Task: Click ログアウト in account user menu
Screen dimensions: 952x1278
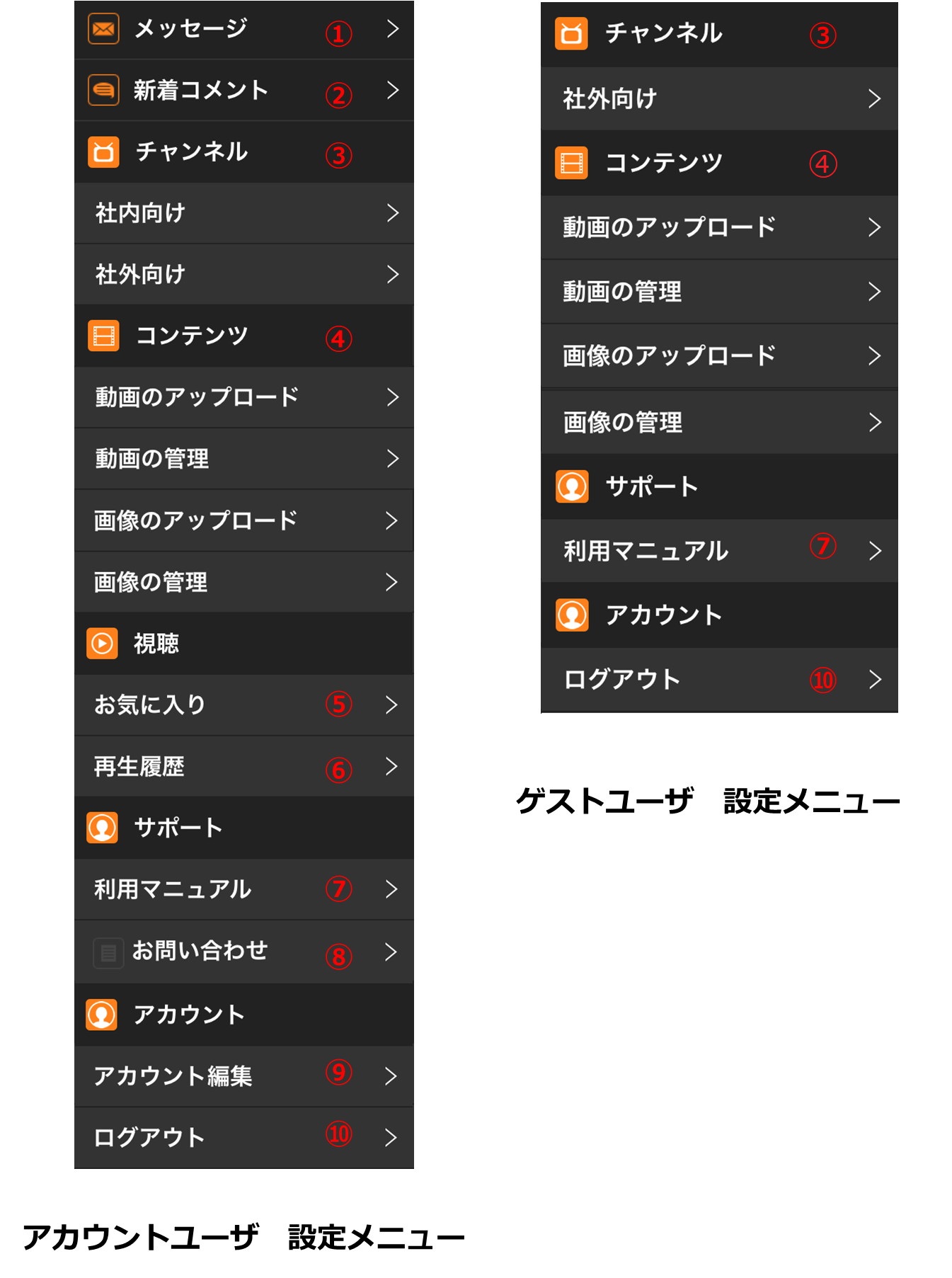Action: (x=244, y=1138)
